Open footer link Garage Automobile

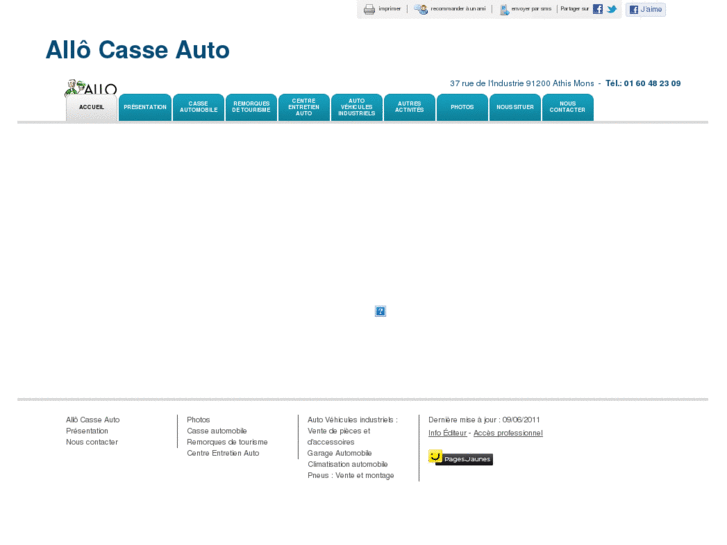(340, 453)
